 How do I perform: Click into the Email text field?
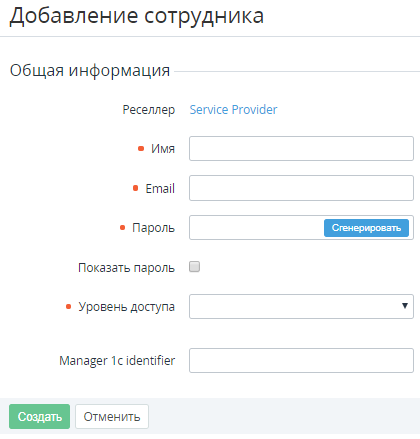pyautogui.click(x=301, y=188)
